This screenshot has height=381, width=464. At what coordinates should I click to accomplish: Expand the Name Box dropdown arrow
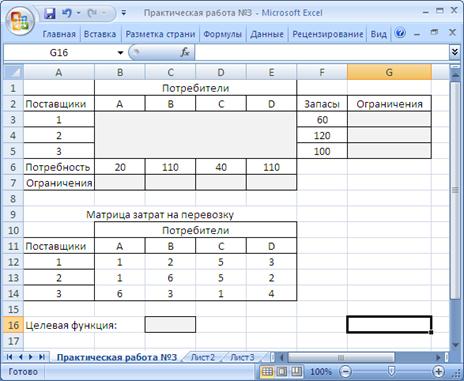pos(120,53)
